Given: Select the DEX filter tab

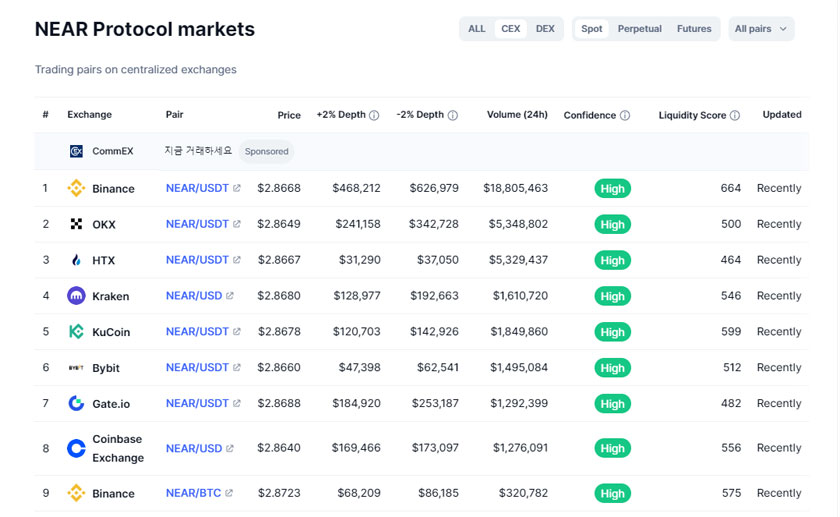Looking at the screenshot, I should point(545,29).
